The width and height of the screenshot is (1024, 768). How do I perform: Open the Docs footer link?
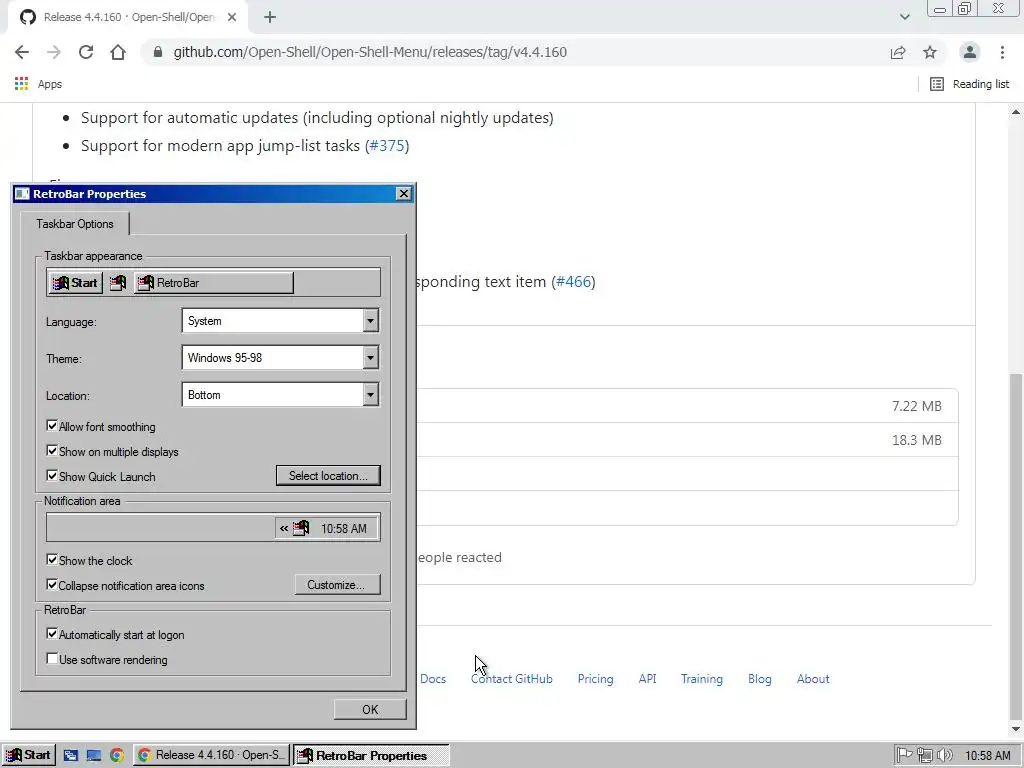tap(433, 679)
